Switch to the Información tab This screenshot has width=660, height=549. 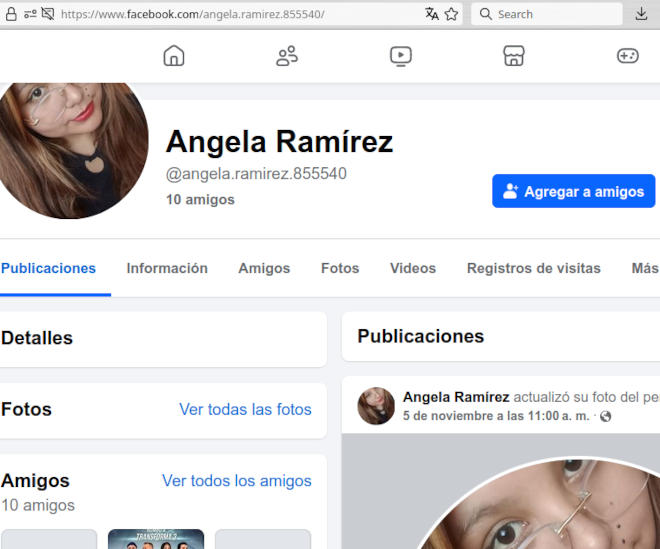(x=167, y=268)
